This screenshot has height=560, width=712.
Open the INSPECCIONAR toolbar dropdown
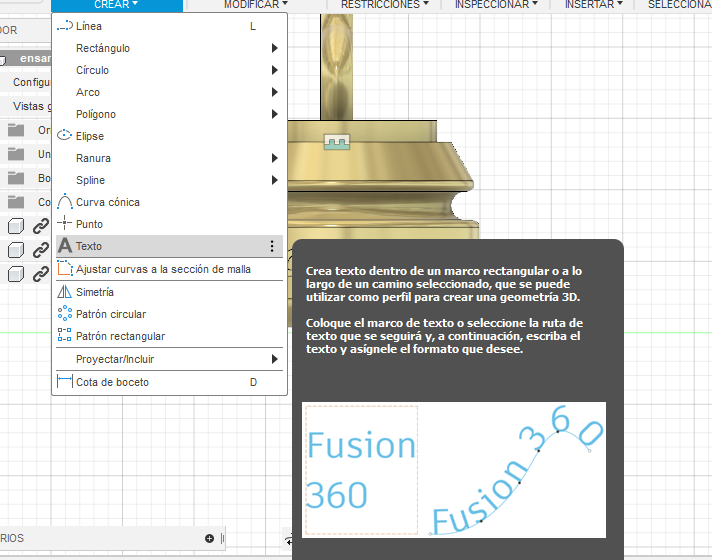coord(496,5)
